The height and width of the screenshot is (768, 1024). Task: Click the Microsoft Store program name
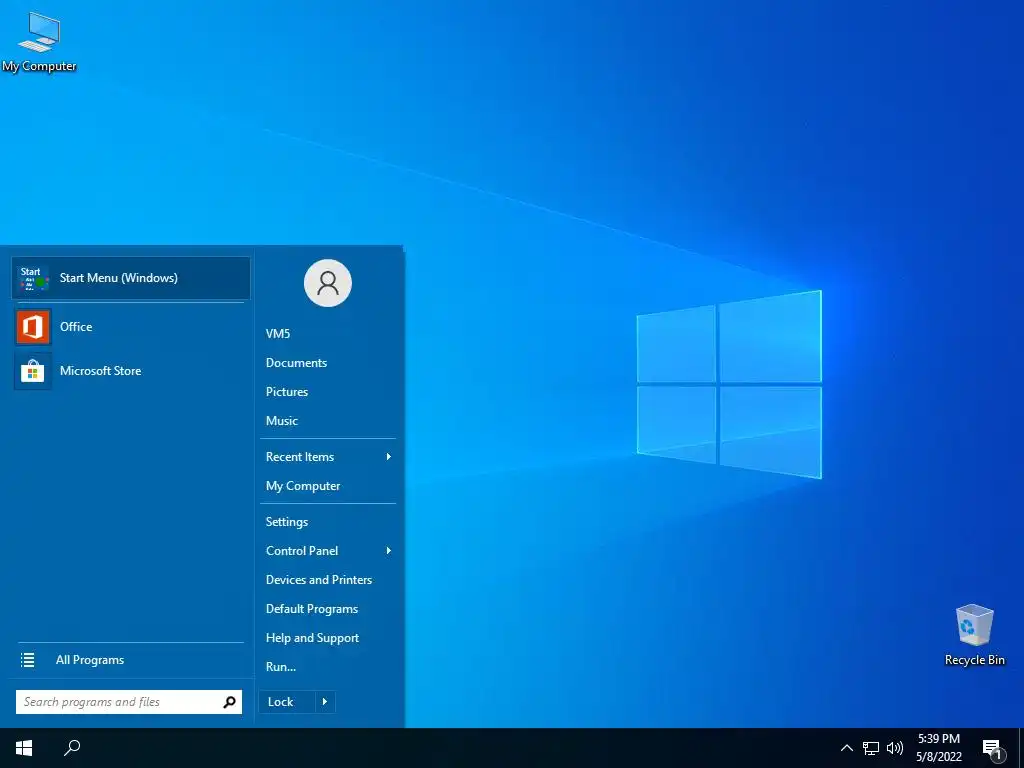[101, 371]
